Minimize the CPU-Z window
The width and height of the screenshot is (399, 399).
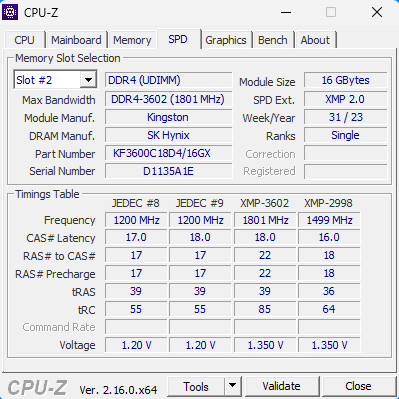[286, 12]
